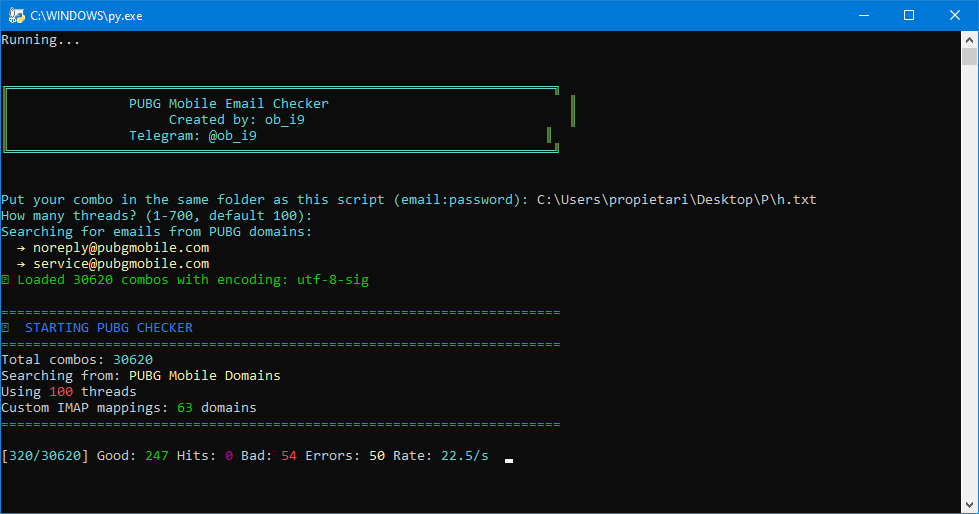Click the 'Errors: 50' status value
Image resolution: width=979 pixels, height=514 pixels.
(x=345, y=456)
